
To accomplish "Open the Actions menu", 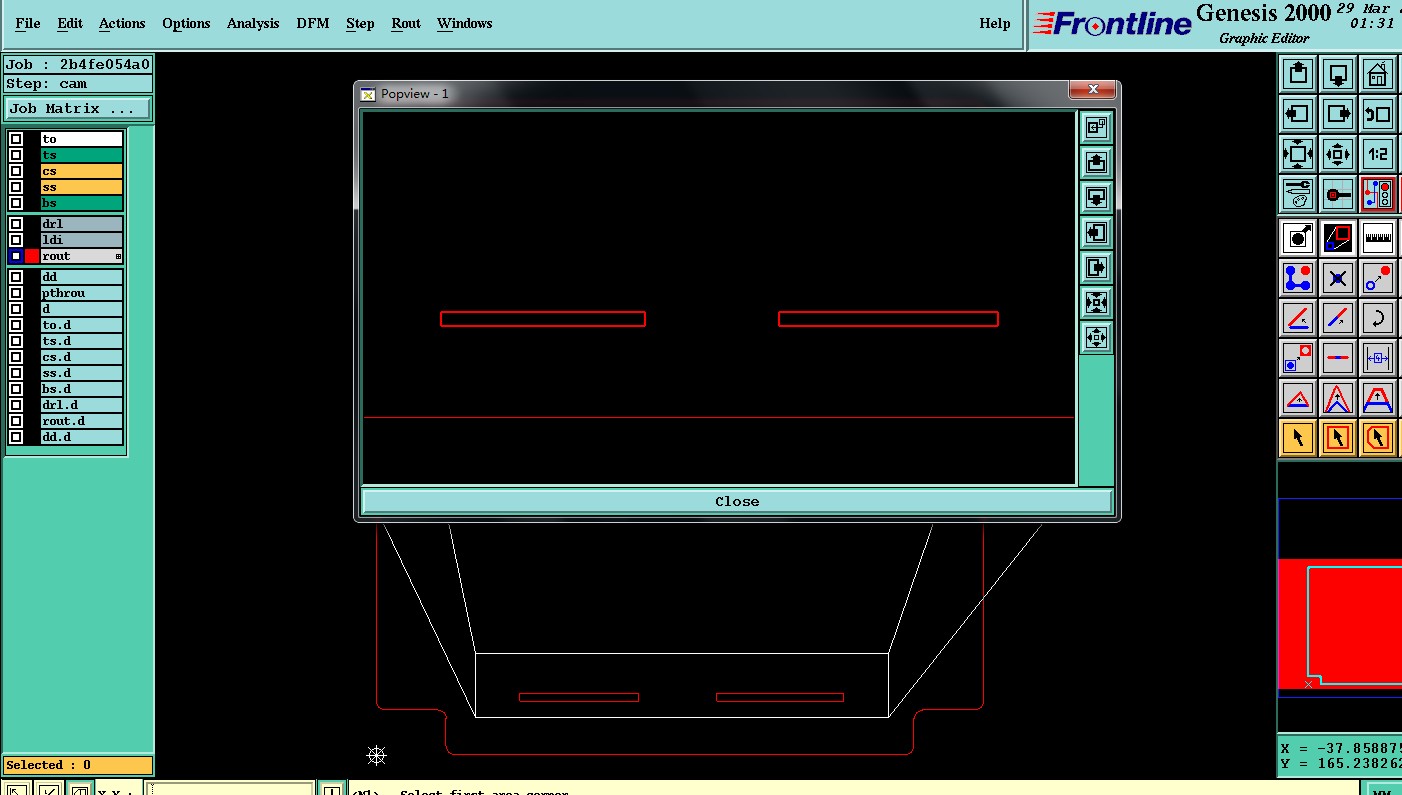I will point(122,23).
